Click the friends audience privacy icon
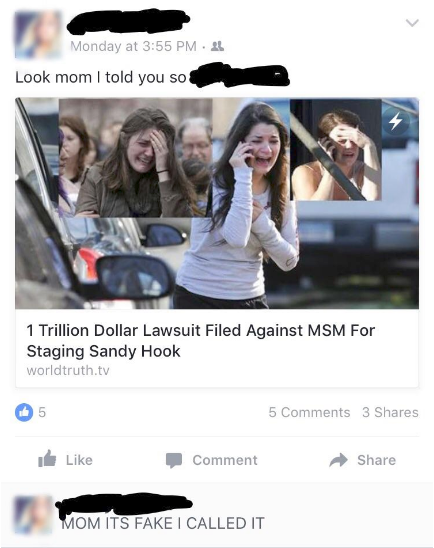434x548 pixels. coord(218,46)
